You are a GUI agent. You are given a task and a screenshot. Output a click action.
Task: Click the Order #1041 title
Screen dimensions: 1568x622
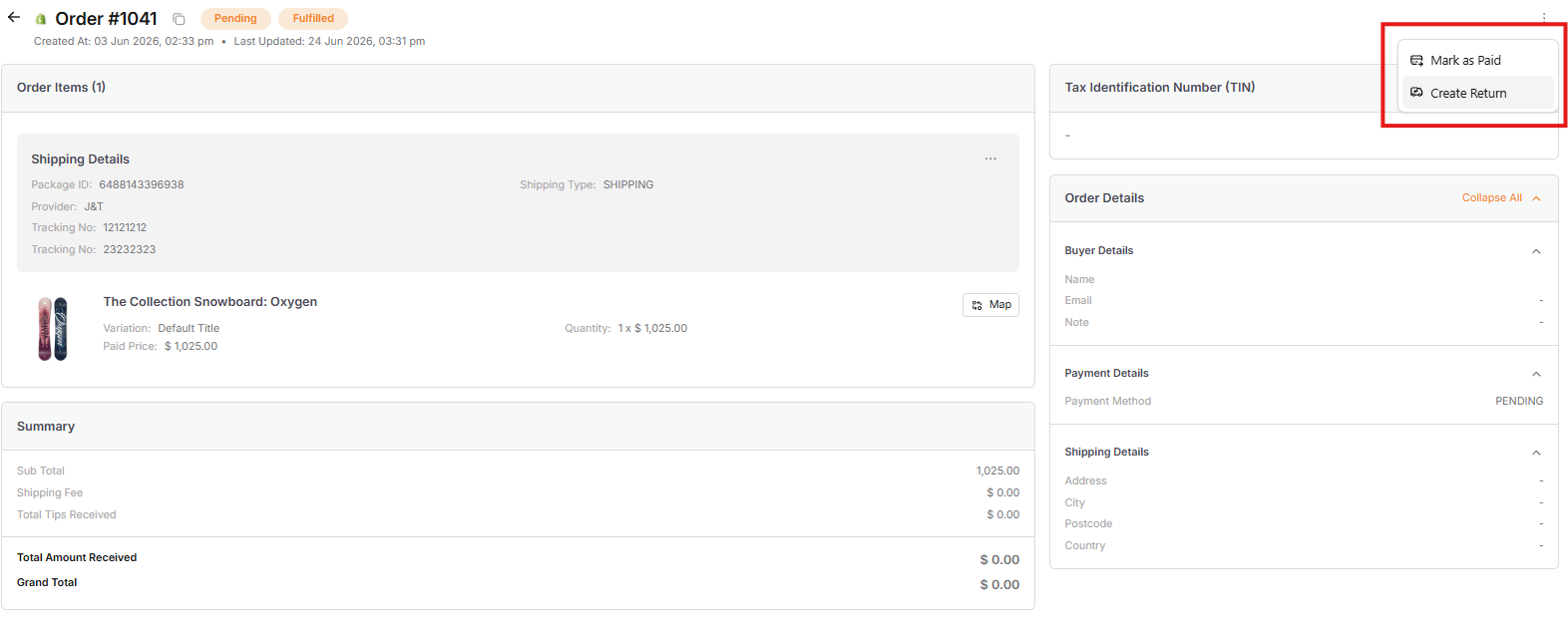106,19
